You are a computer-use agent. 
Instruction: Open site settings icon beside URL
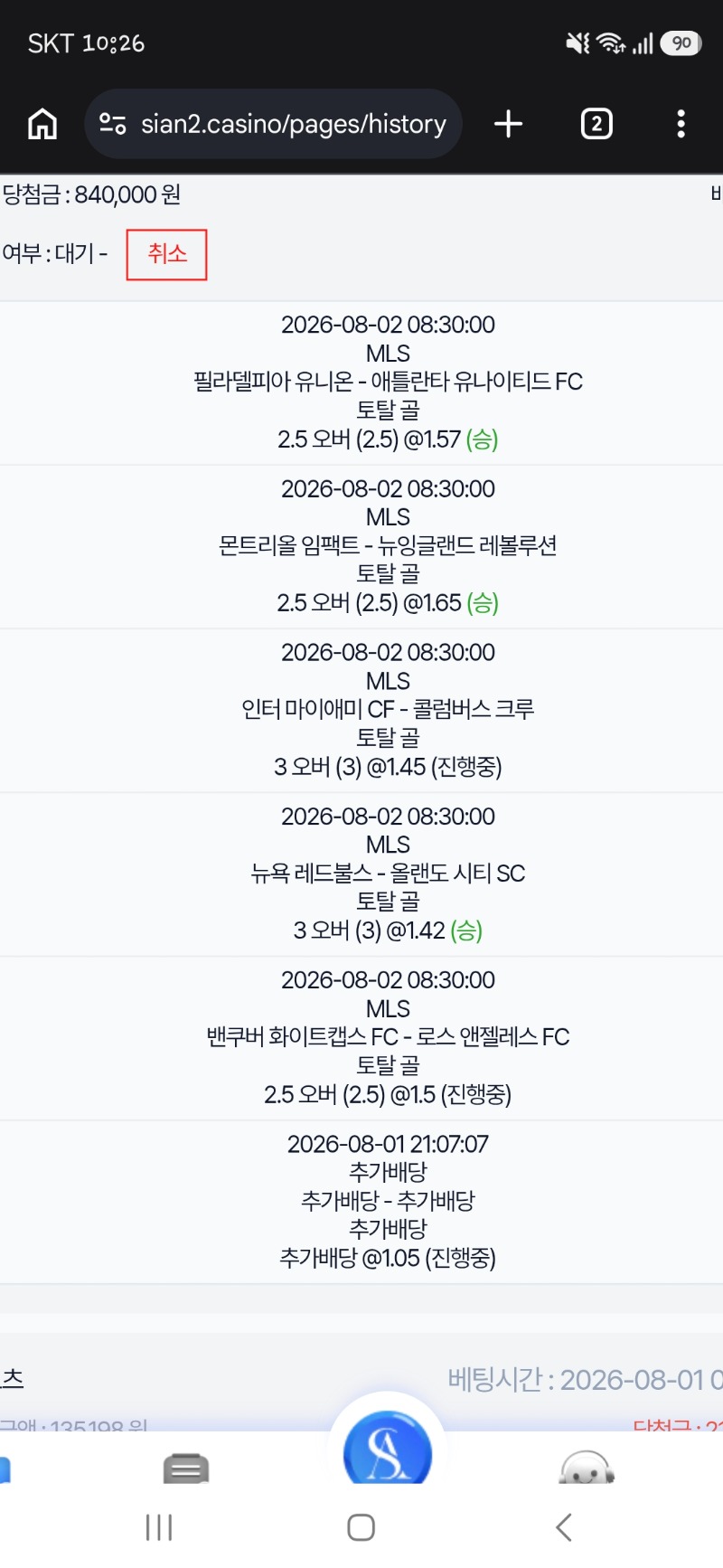coord(113,124)
